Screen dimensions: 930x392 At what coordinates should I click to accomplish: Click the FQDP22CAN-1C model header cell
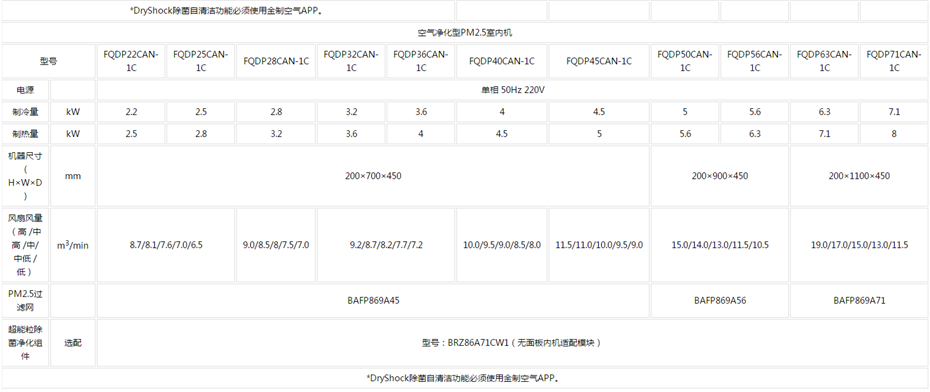[x=131, y=61]
